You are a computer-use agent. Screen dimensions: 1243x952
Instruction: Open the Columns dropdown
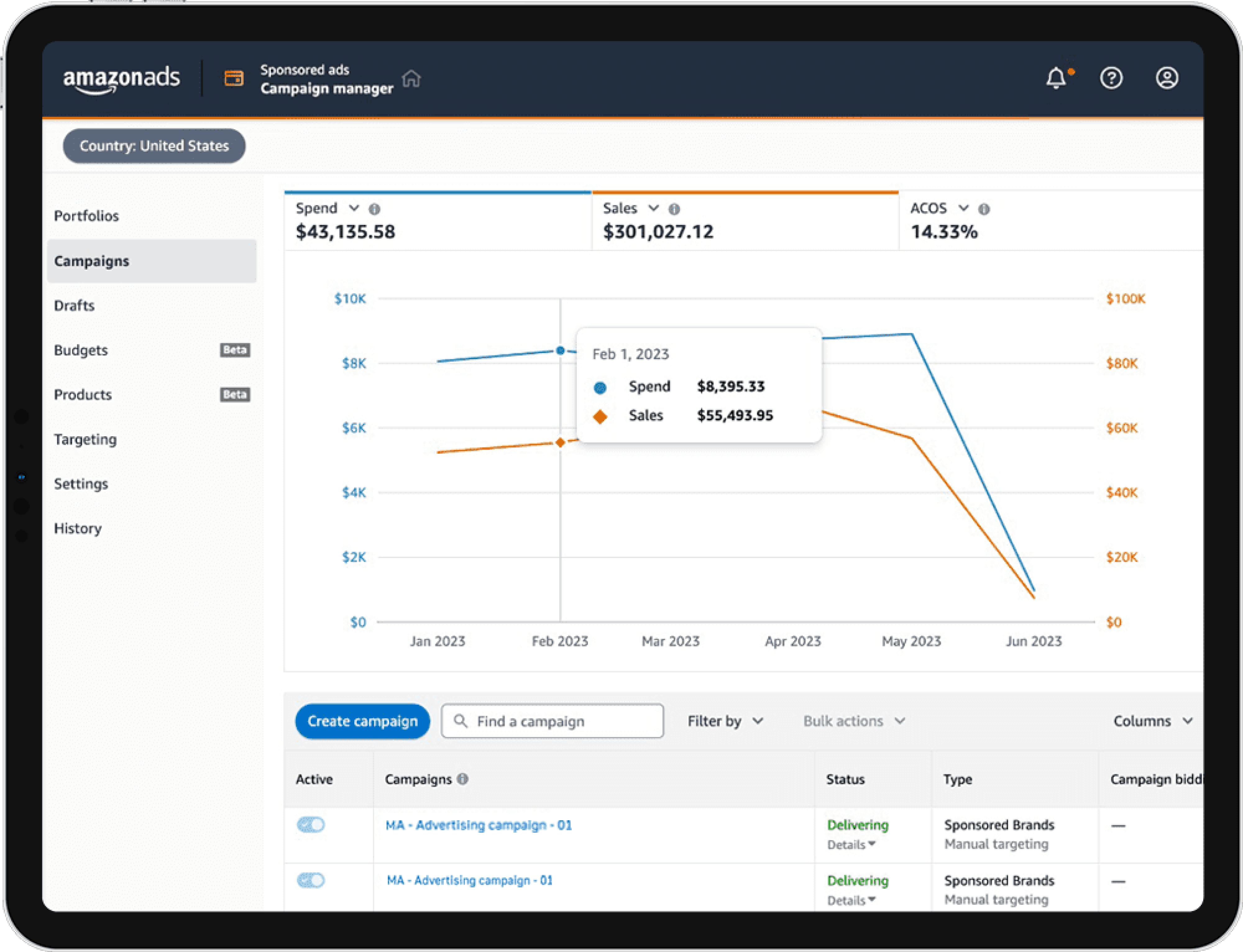(1152, 721)
